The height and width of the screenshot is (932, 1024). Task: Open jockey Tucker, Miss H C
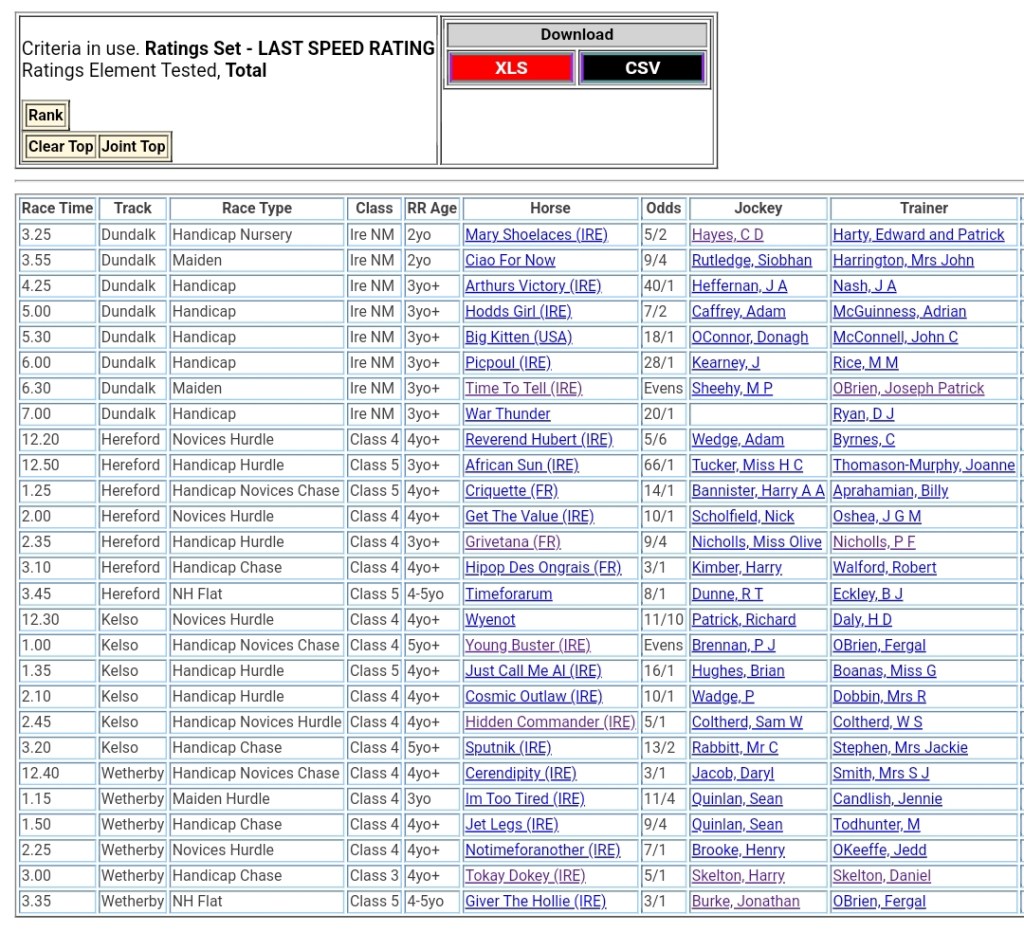pos(747,465)
